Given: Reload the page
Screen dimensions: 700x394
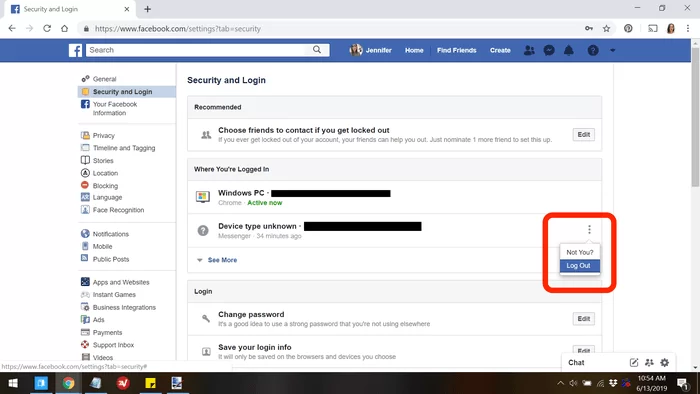Looking at the screenshot, I should [47, 28].
